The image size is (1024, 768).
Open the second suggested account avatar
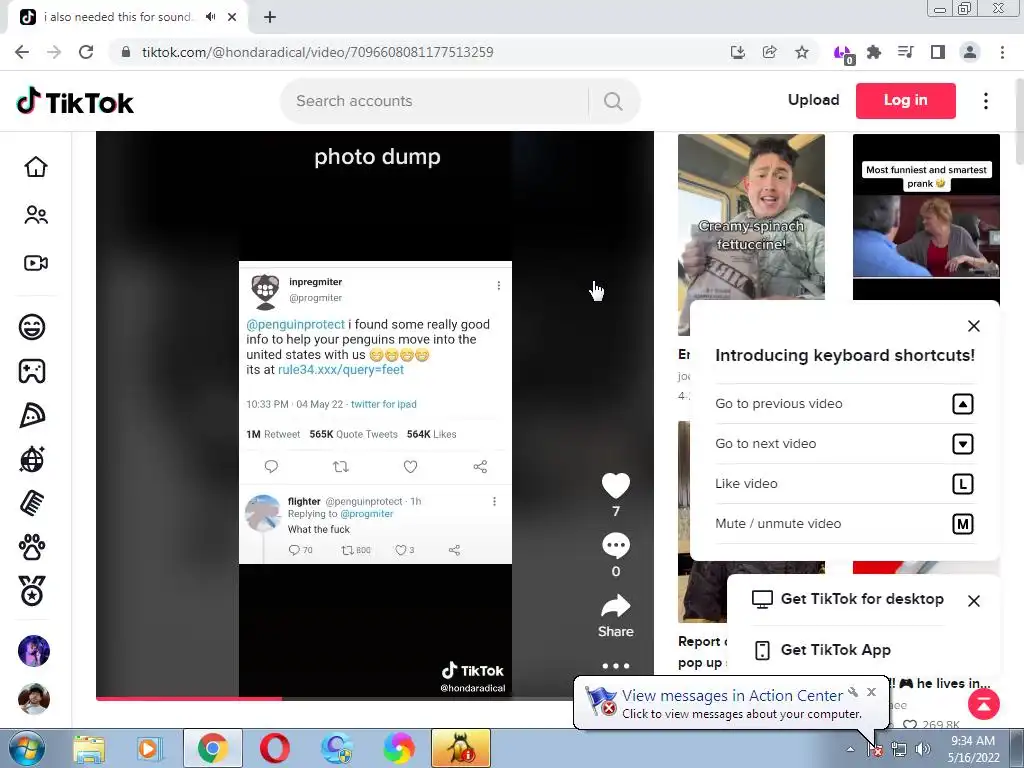[33, 699]
